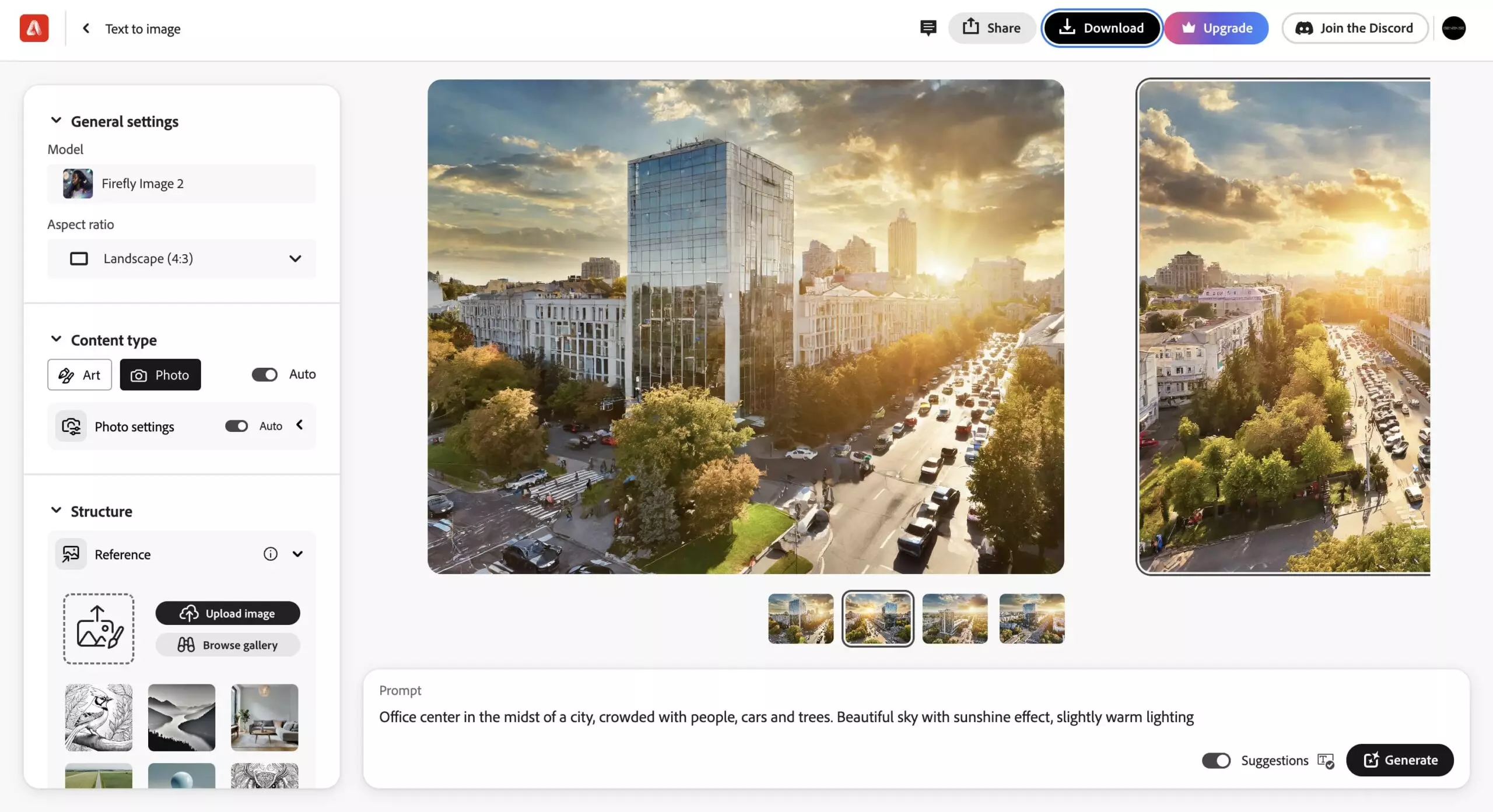Open the comments feedback icon

pyautogui.click(x=928, y=28)
